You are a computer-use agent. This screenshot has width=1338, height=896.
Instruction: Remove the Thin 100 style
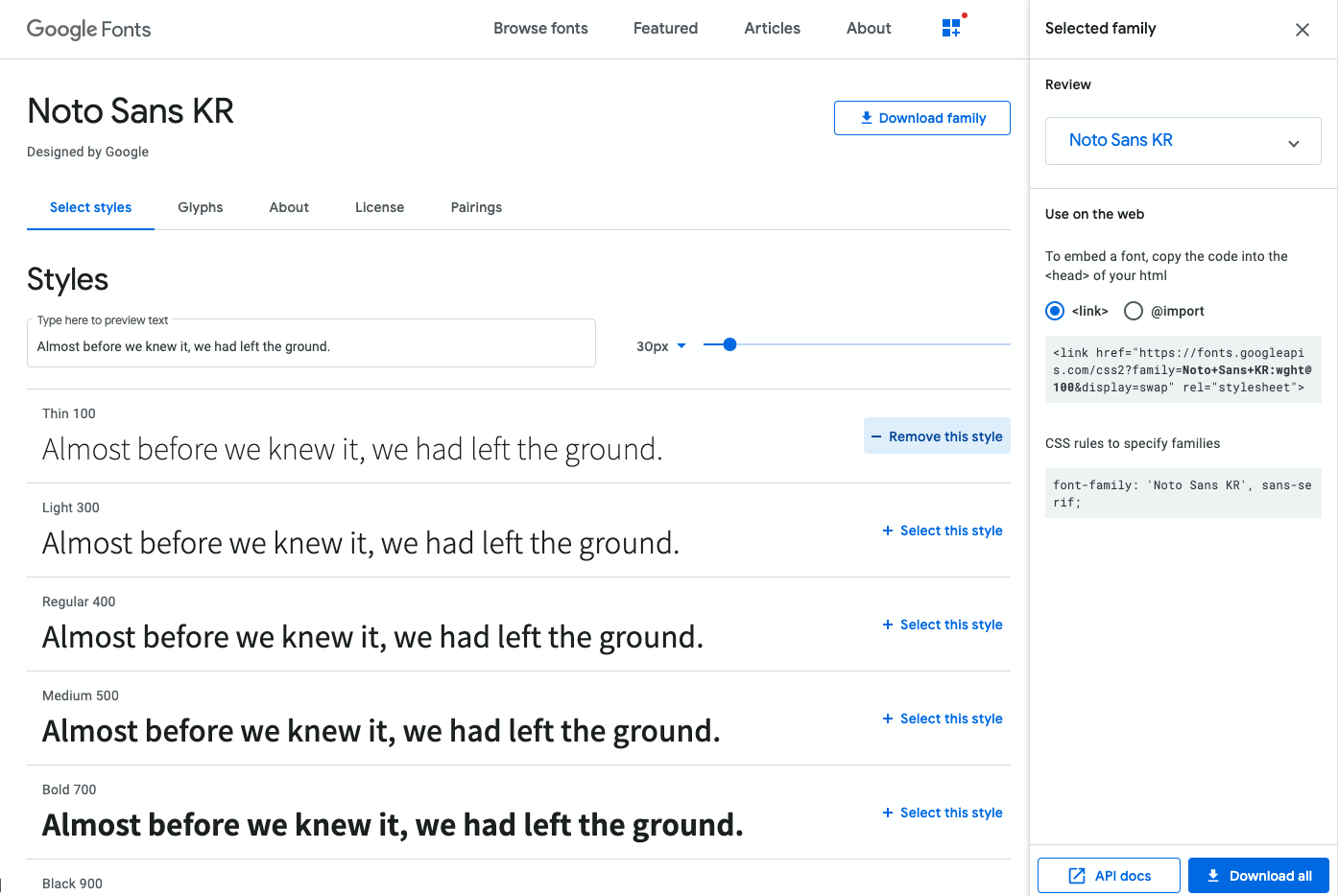(x=937, y=436)
